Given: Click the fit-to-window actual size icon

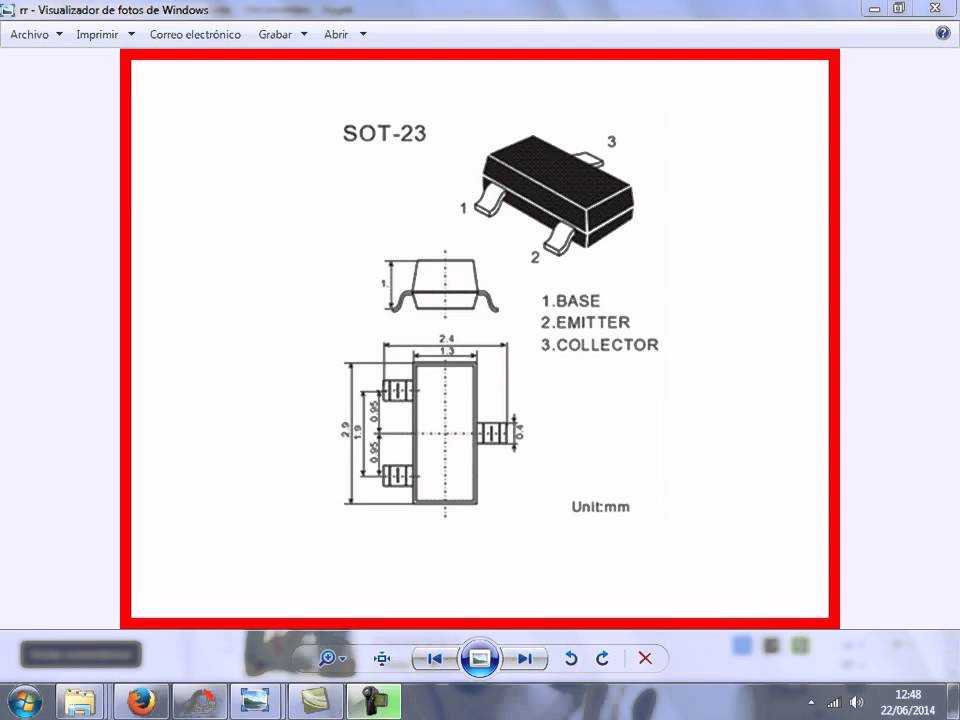Looking at the screenshot, I should tap(382, 658).
